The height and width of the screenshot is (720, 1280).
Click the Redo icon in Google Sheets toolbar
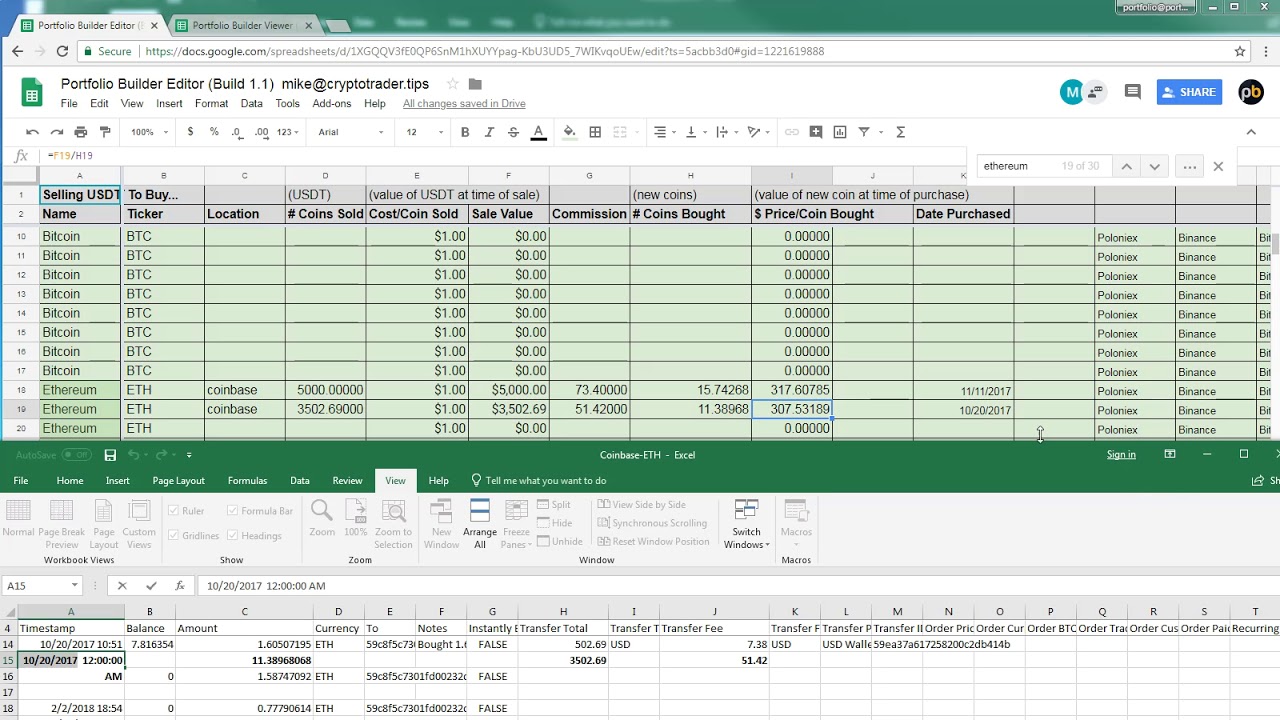(57, 132)
